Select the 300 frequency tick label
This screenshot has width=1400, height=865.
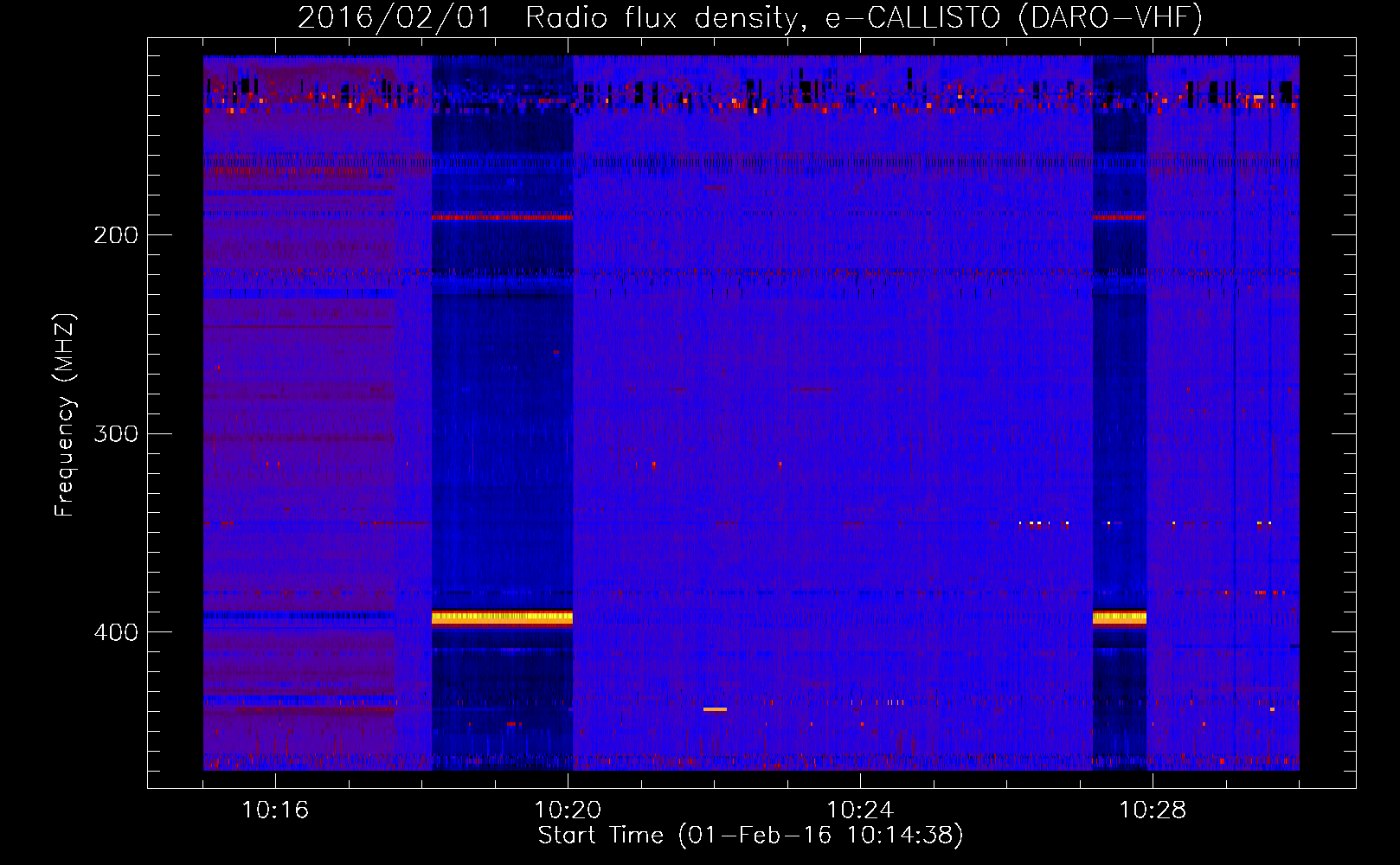[116, 433]
